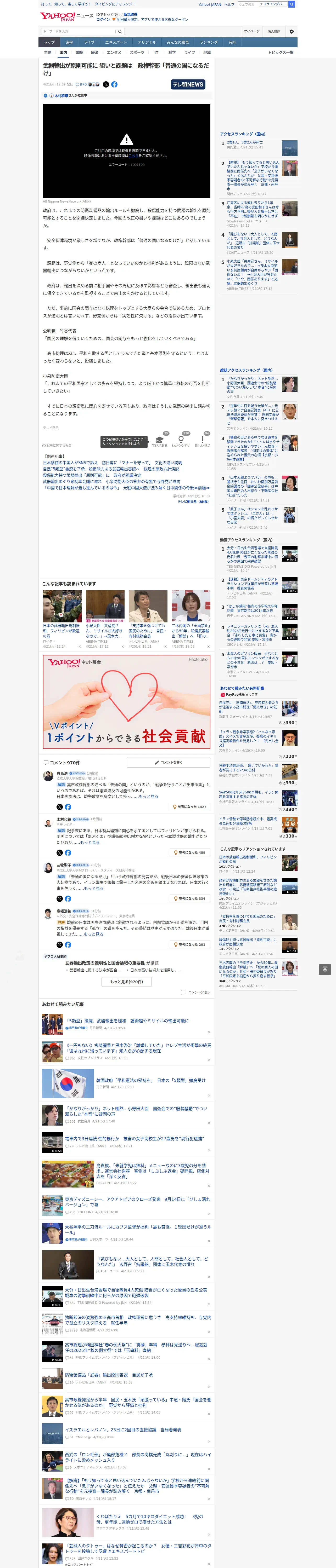The height and width of the screenshot is (1568, 336).
Task: Share 木村和尊's comment on X
Action: [59, 852]
